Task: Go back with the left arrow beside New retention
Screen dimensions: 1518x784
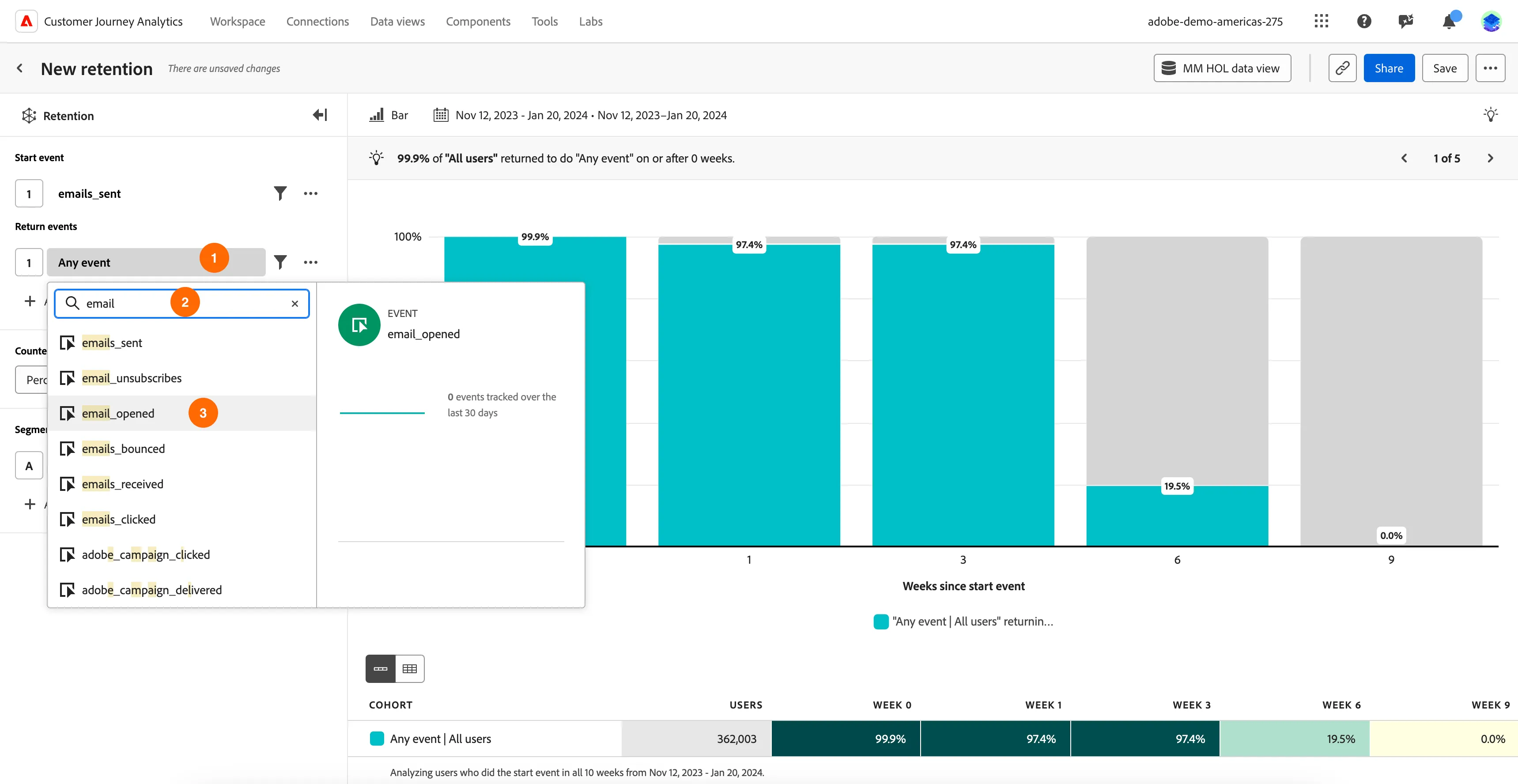Action: pyautogui.click(x=20, y=68)
